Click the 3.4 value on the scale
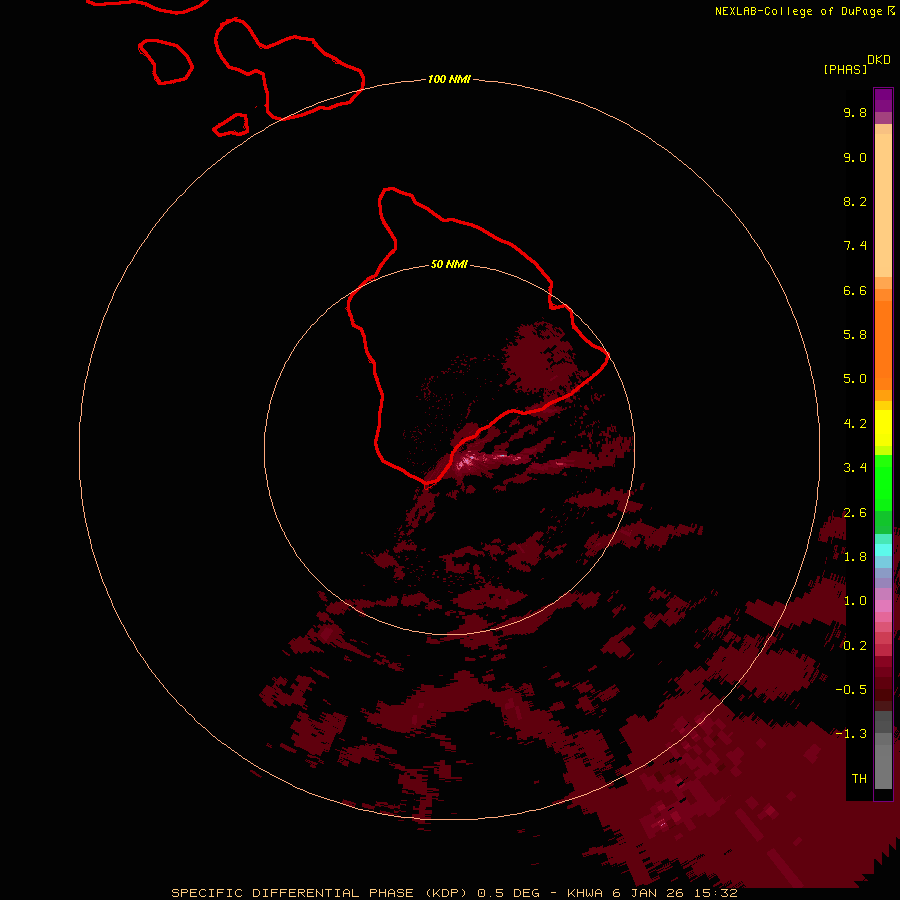This screenshot has width=900, height=900. [855, 468]
